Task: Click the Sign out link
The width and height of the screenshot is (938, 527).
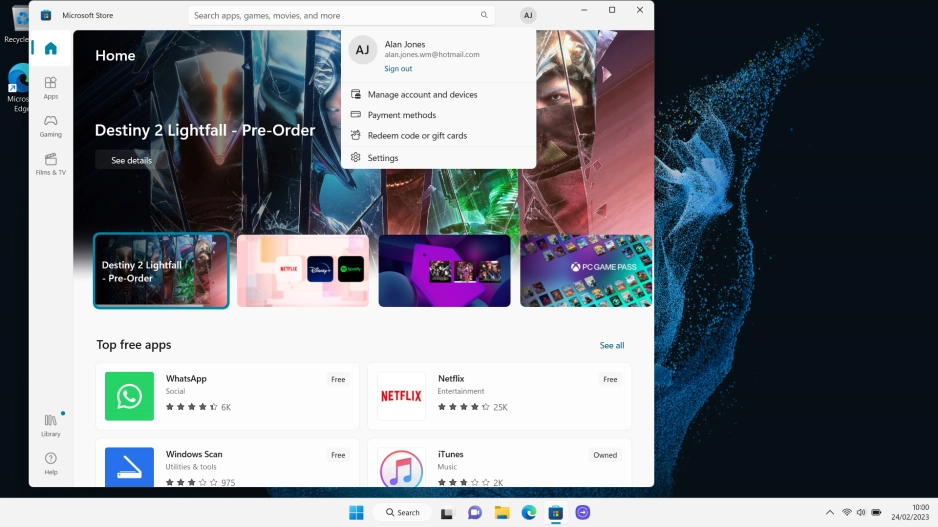Action: 398,69
